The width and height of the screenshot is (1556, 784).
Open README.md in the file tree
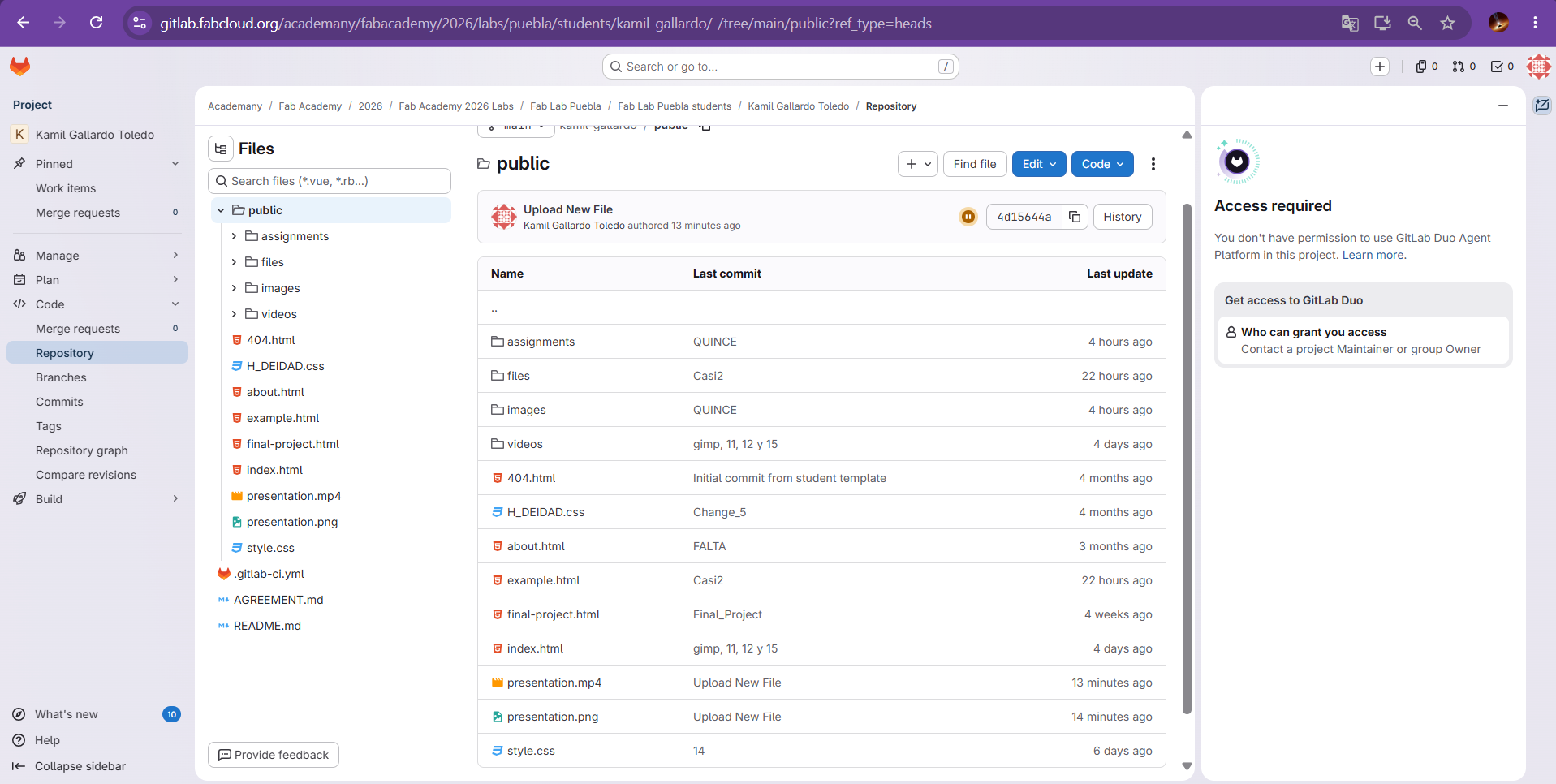(x=267, y=626)
